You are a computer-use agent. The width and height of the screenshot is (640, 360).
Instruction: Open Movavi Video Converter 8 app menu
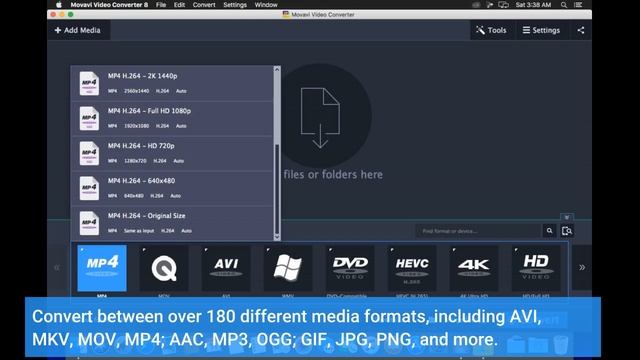coord(109,5)
